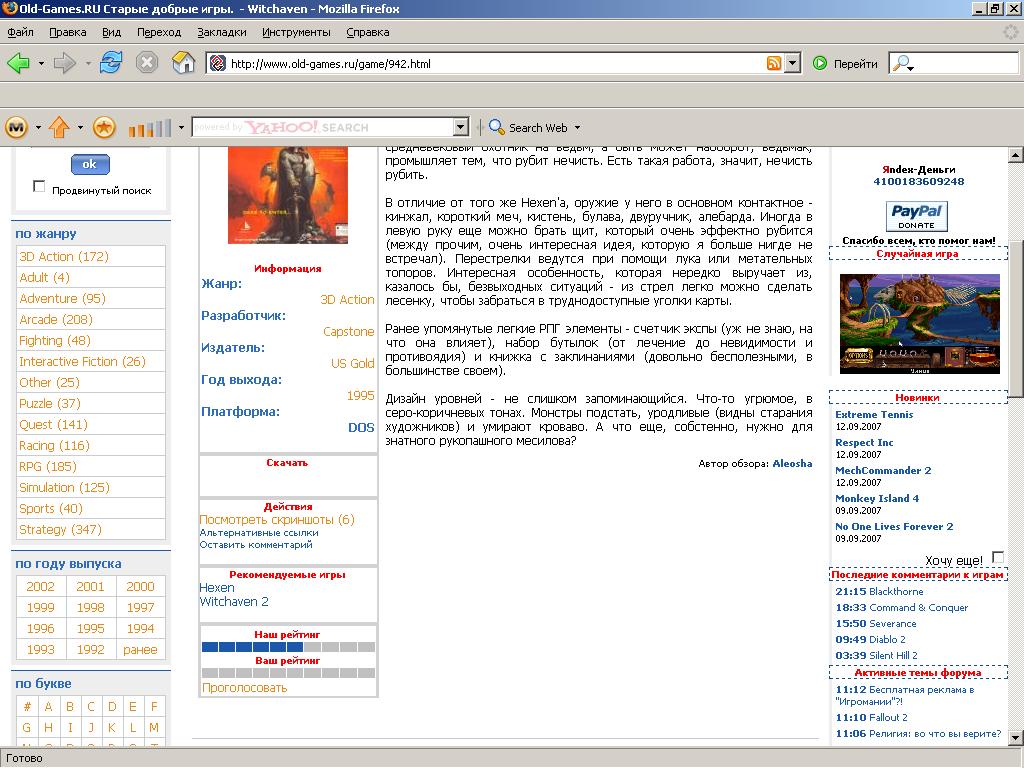The width and height of the screenshot is (1024, 768).
Task: Open the Закладки menu
Action: [221, 32]
